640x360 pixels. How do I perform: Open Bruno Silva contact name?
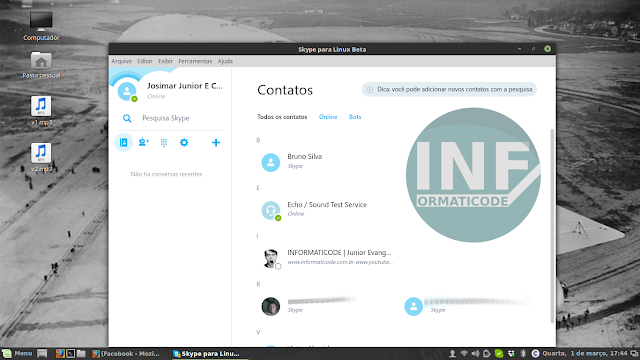pos(304,157)
